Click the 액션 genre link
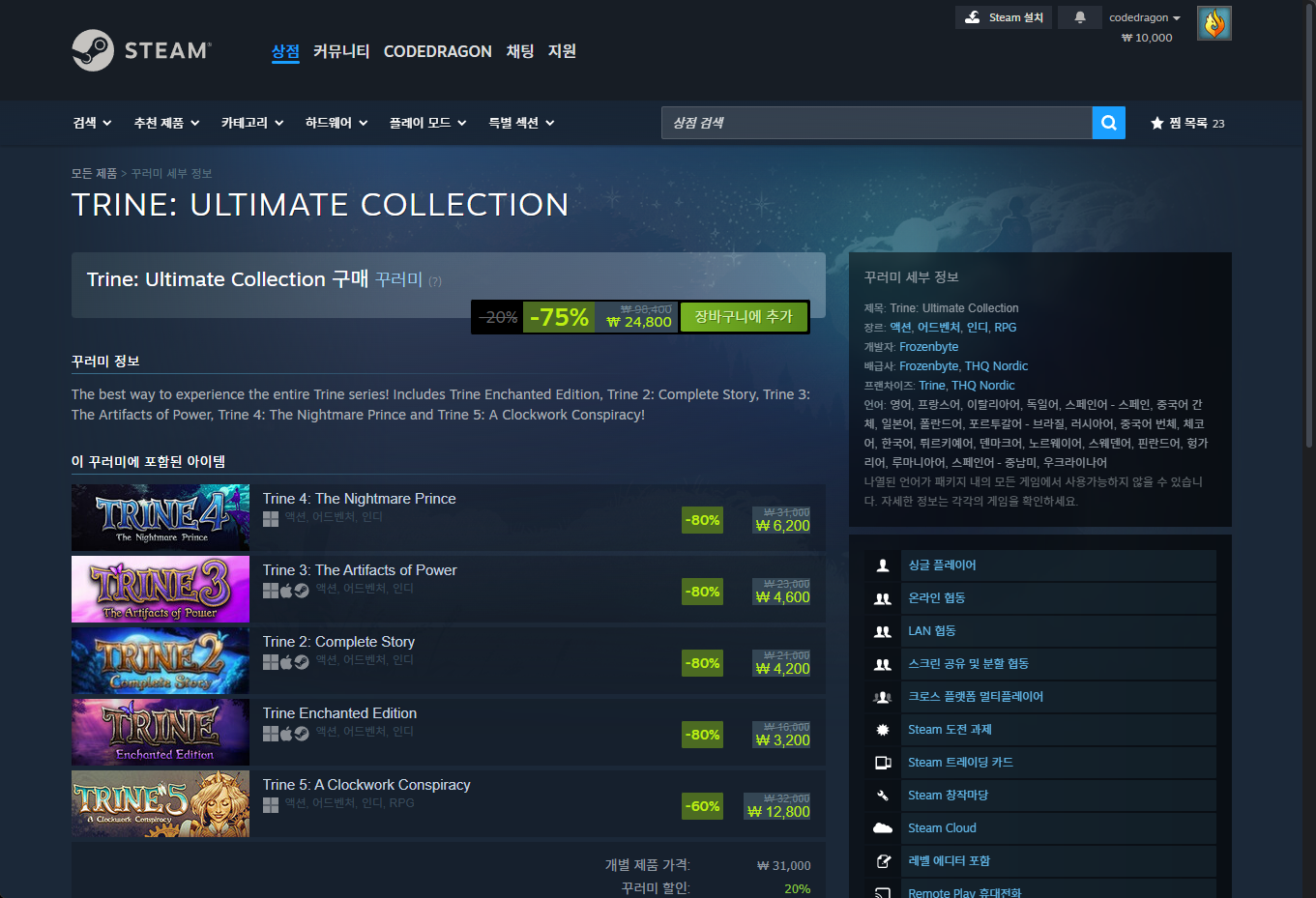This screenshot has height=898, width=1316. 900,328
